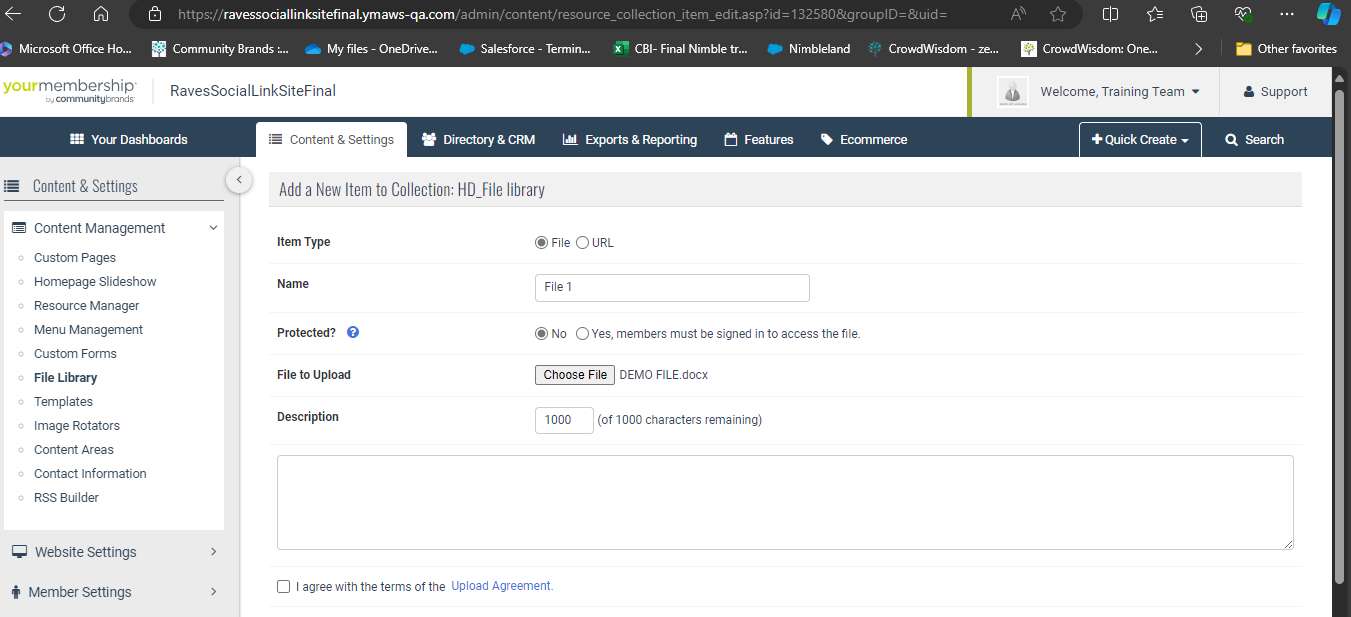1351x617 pixels.
Task: Click the Training Team profile avatar
Action: (1013, 92)
